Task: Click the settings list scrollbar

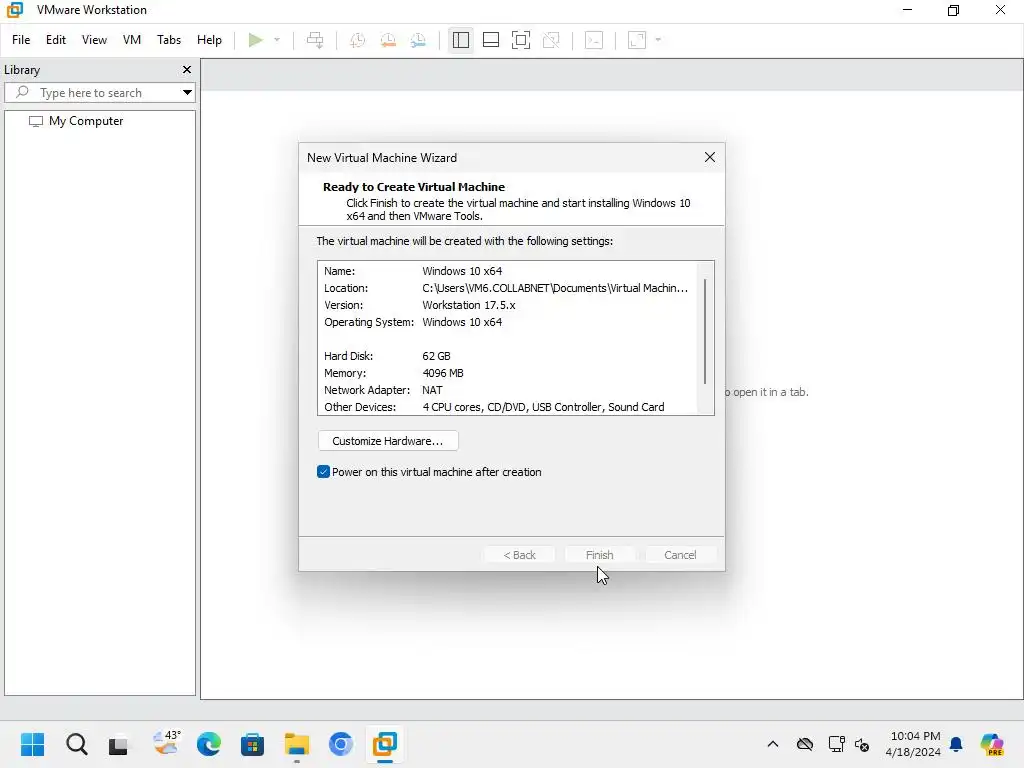Action: [x=705, y=332]
